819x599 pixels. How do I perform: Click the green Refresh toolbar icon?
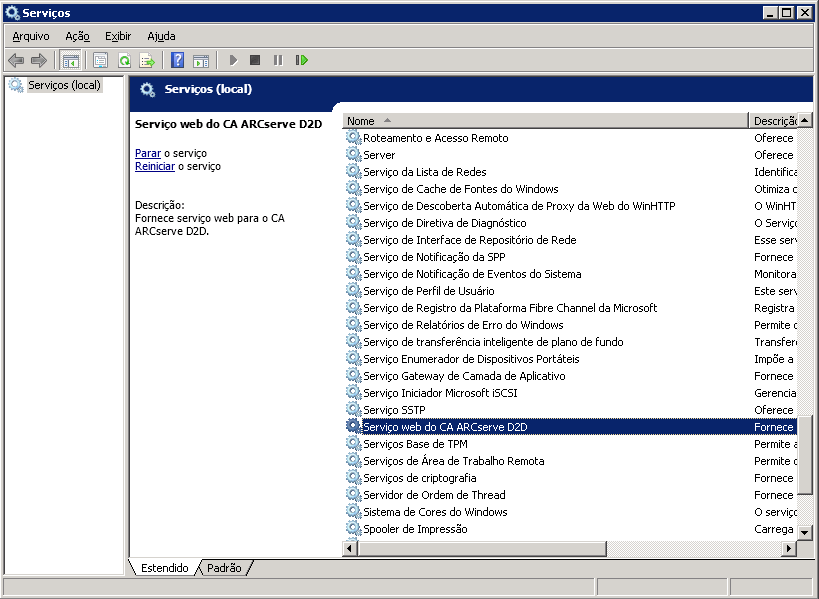(124, 60)
